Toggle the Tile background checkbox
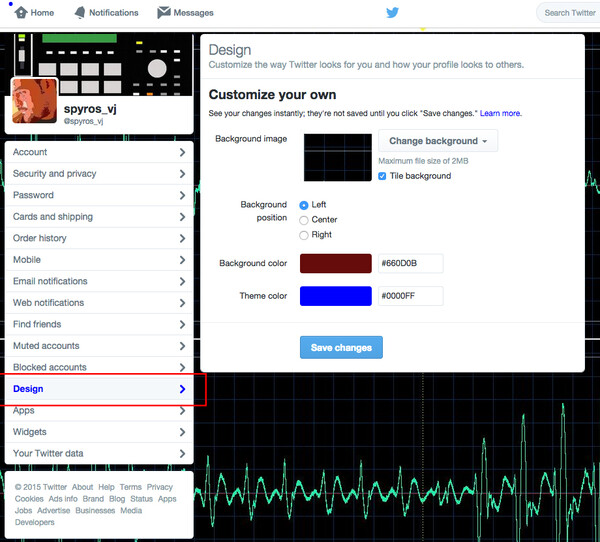Screen dimensions: 600x542 pyautogui.click(x=382, y=176)
